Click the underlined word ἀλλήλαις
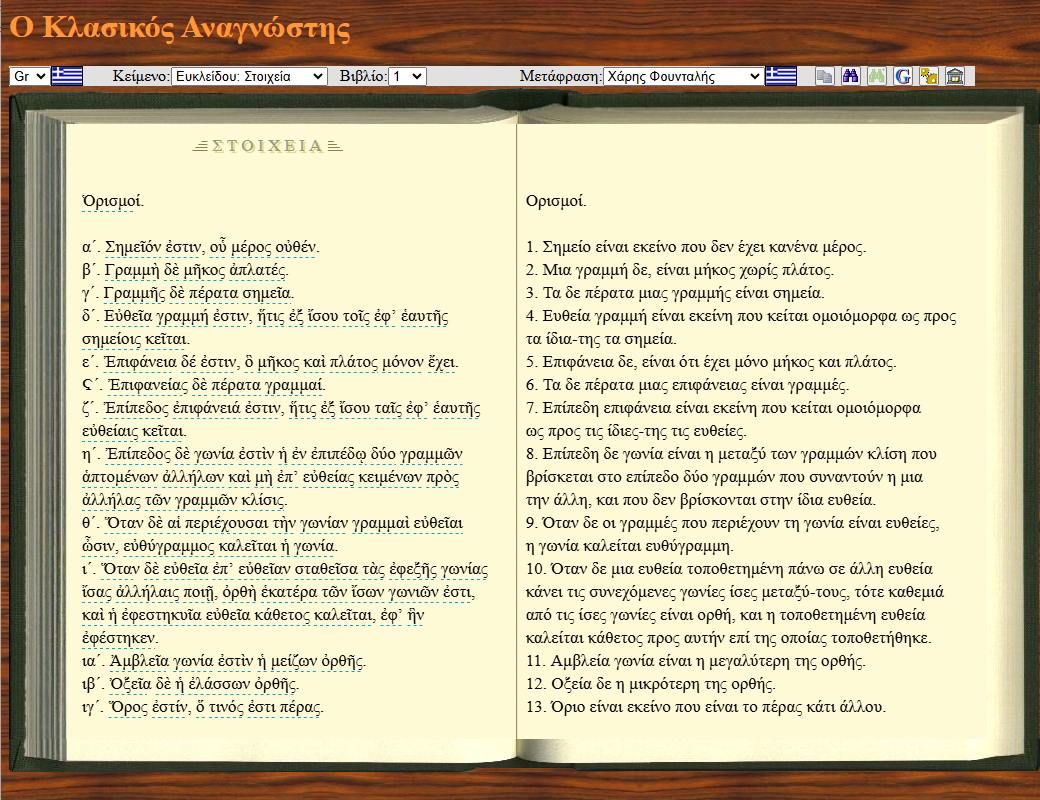Viewport: 1040px width, 800px height. (x=148, y=592)
